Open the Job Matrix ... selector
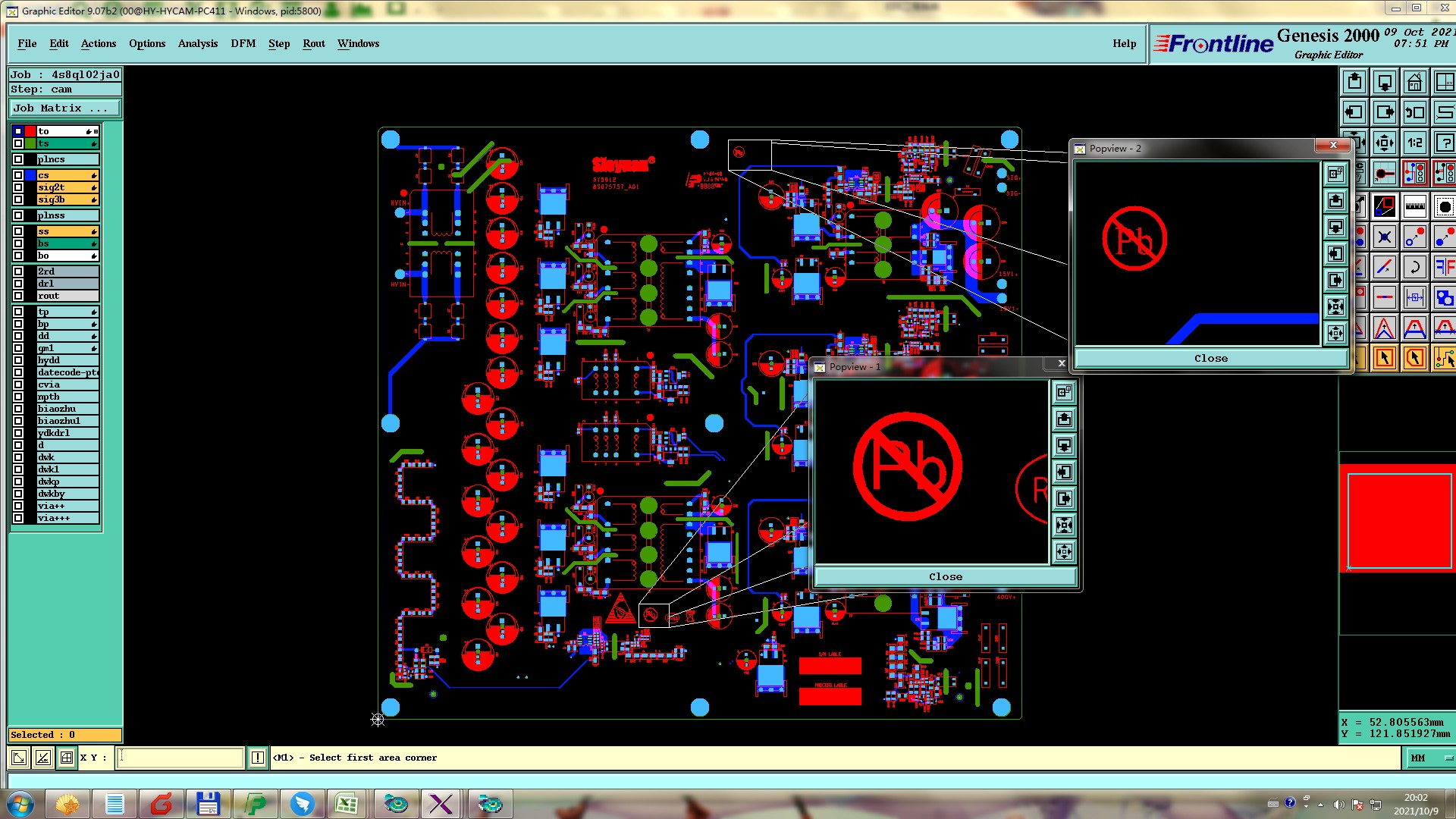The height and width of the screenshot is (819, 1456). (x=64, y=108)
